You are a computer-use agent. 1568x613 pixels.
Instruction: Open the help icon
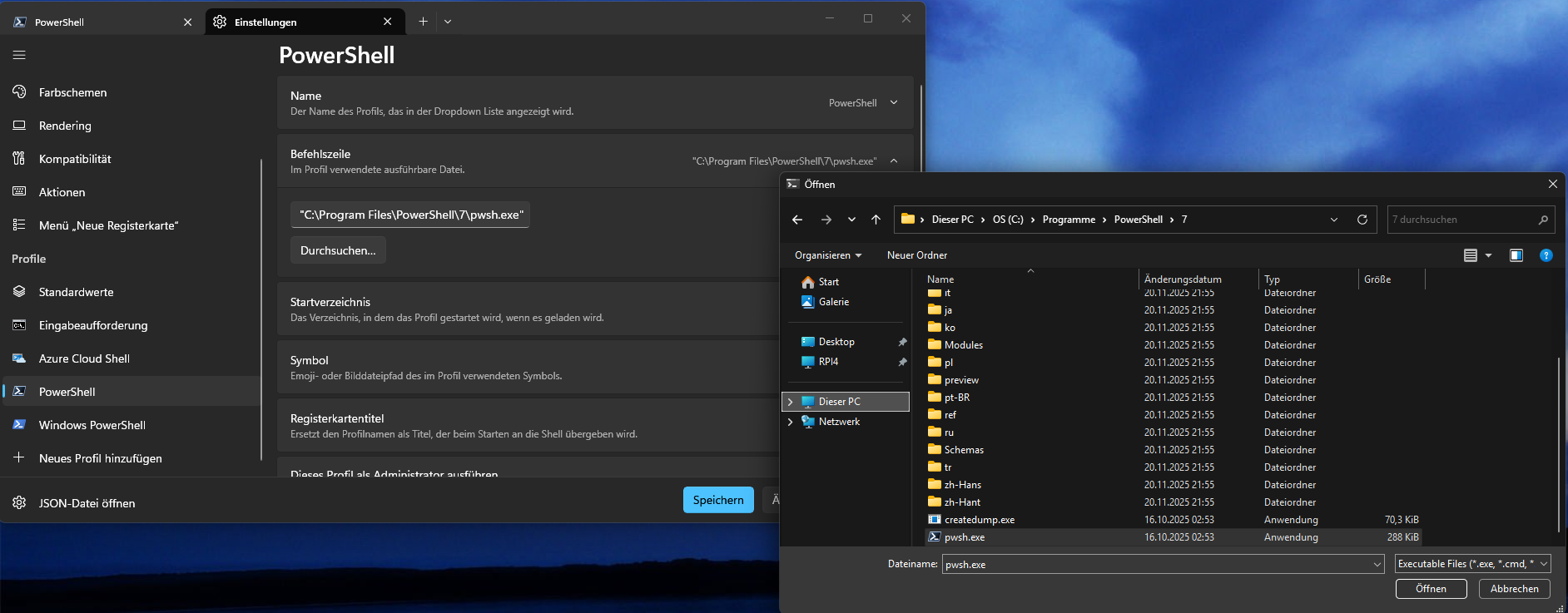pos(1546,255)
